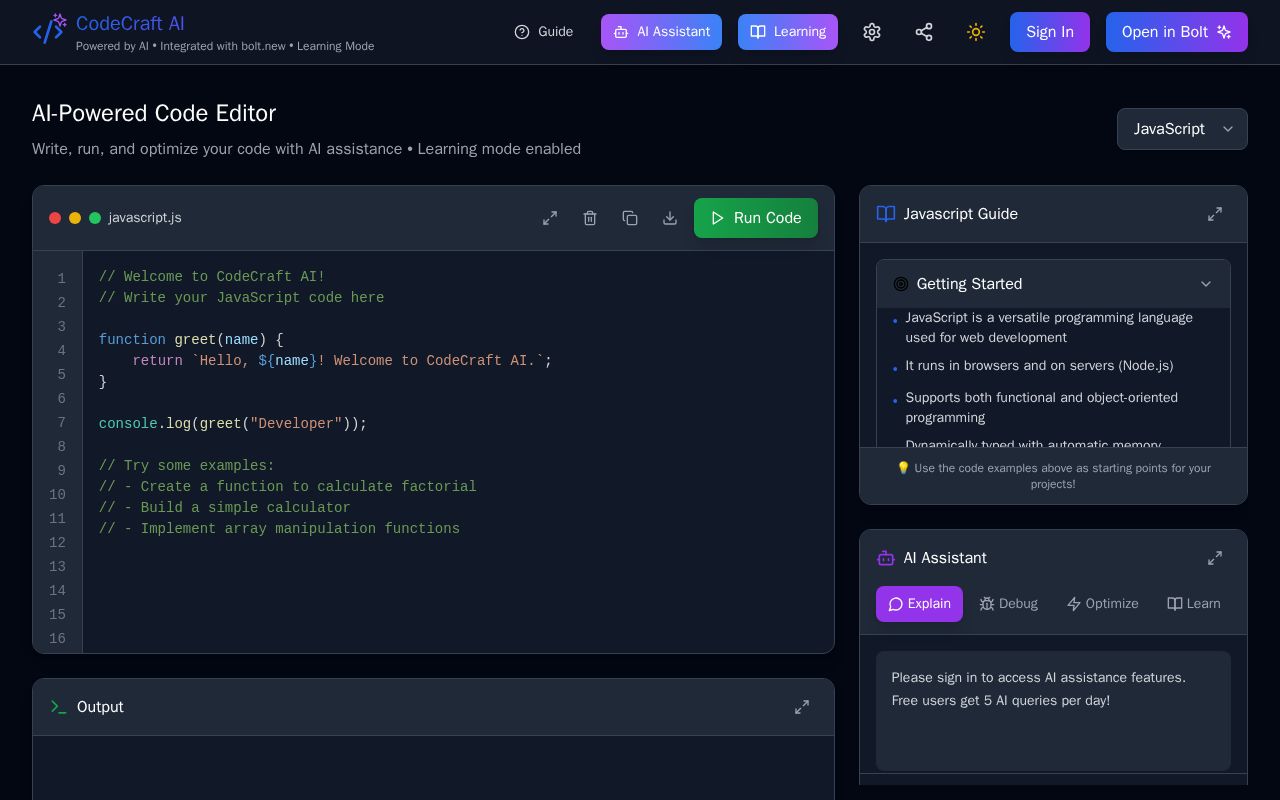Click the target icon beside Getting Started
The height and width of the screenshot is (800, 1280).
[901, 284]
